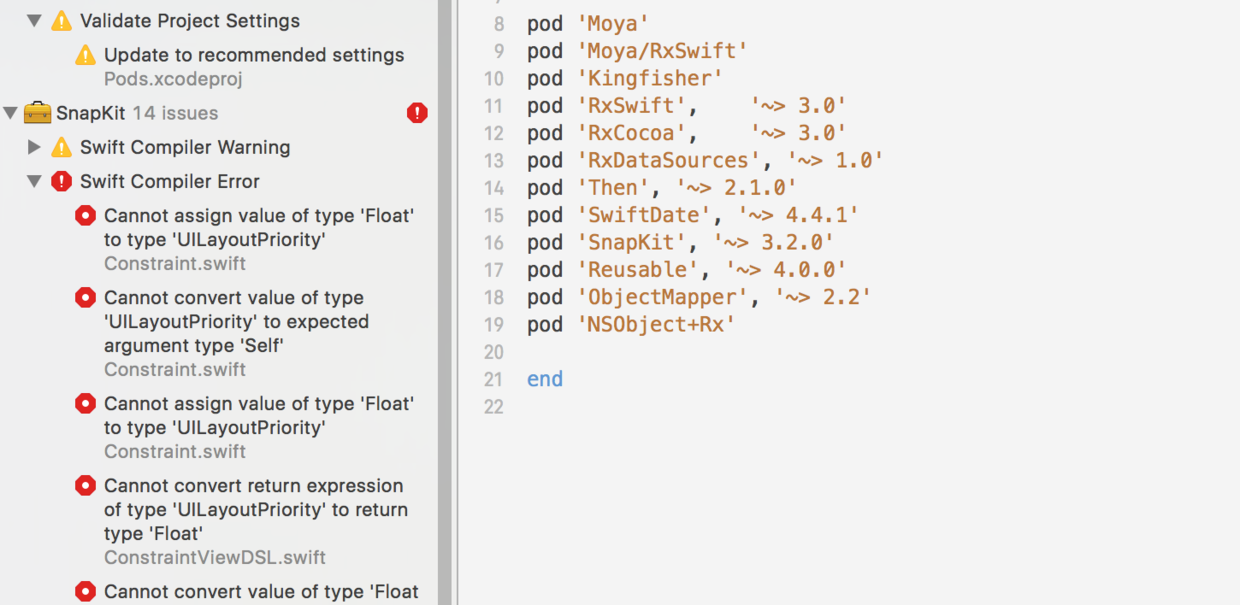Collapse the Validate Project Settings group
This screenshot has width=1240, height=605.
pos(35,20)
